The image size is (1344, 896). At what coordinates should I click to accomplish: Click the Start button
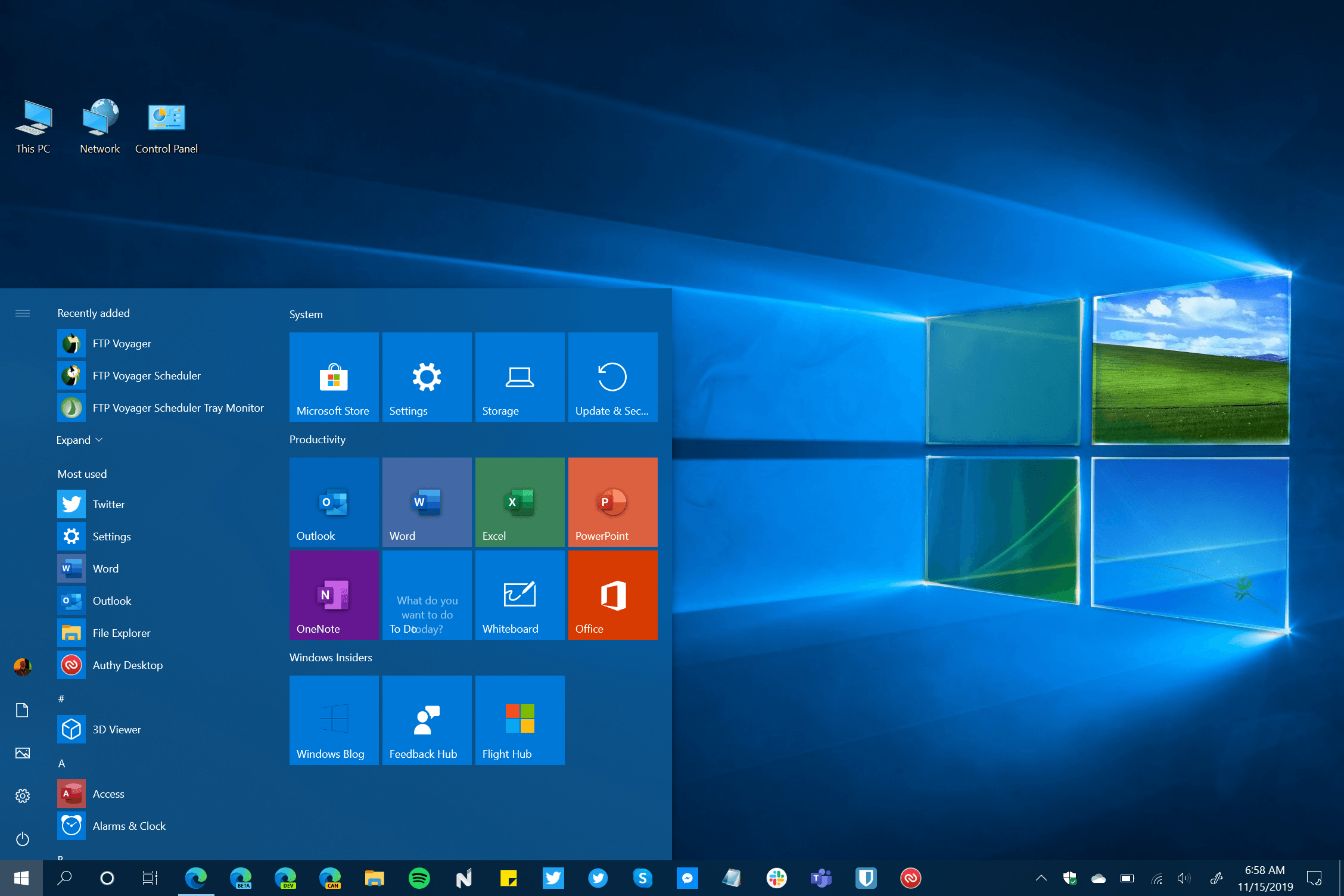coord(21,878)
